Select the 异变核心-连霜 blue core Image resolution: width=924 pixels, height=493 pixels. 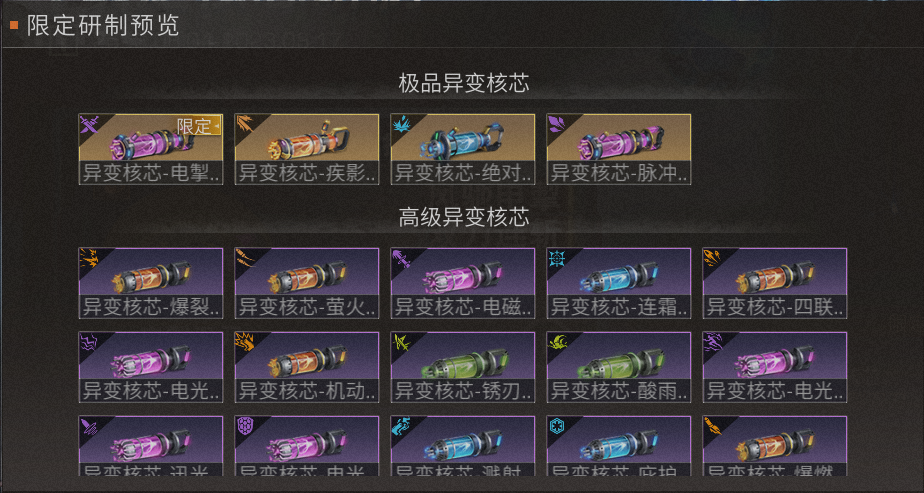click(619, 283)
